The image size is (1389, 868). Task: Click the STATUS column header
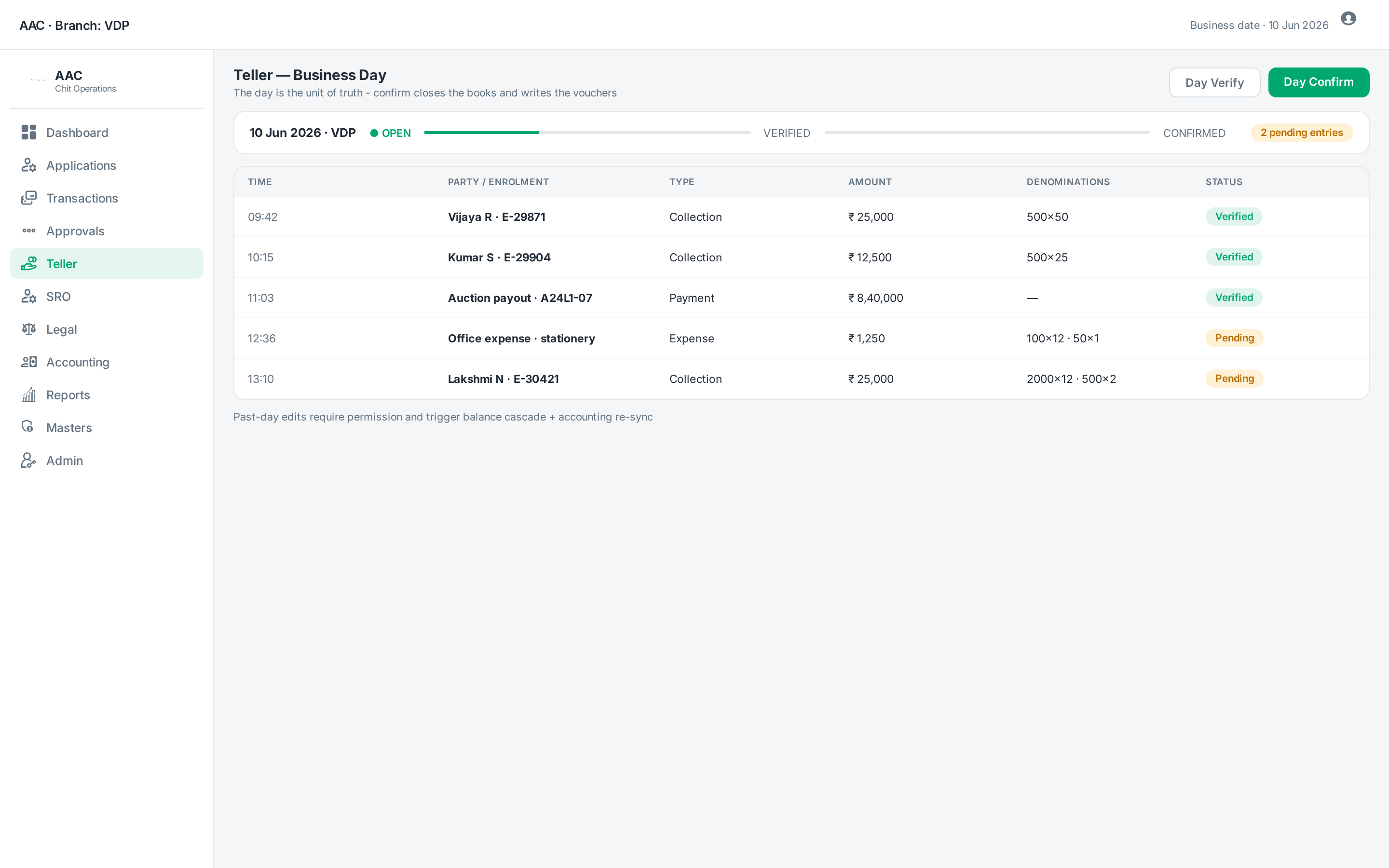pyautogui.click(x=1224, y=182)
